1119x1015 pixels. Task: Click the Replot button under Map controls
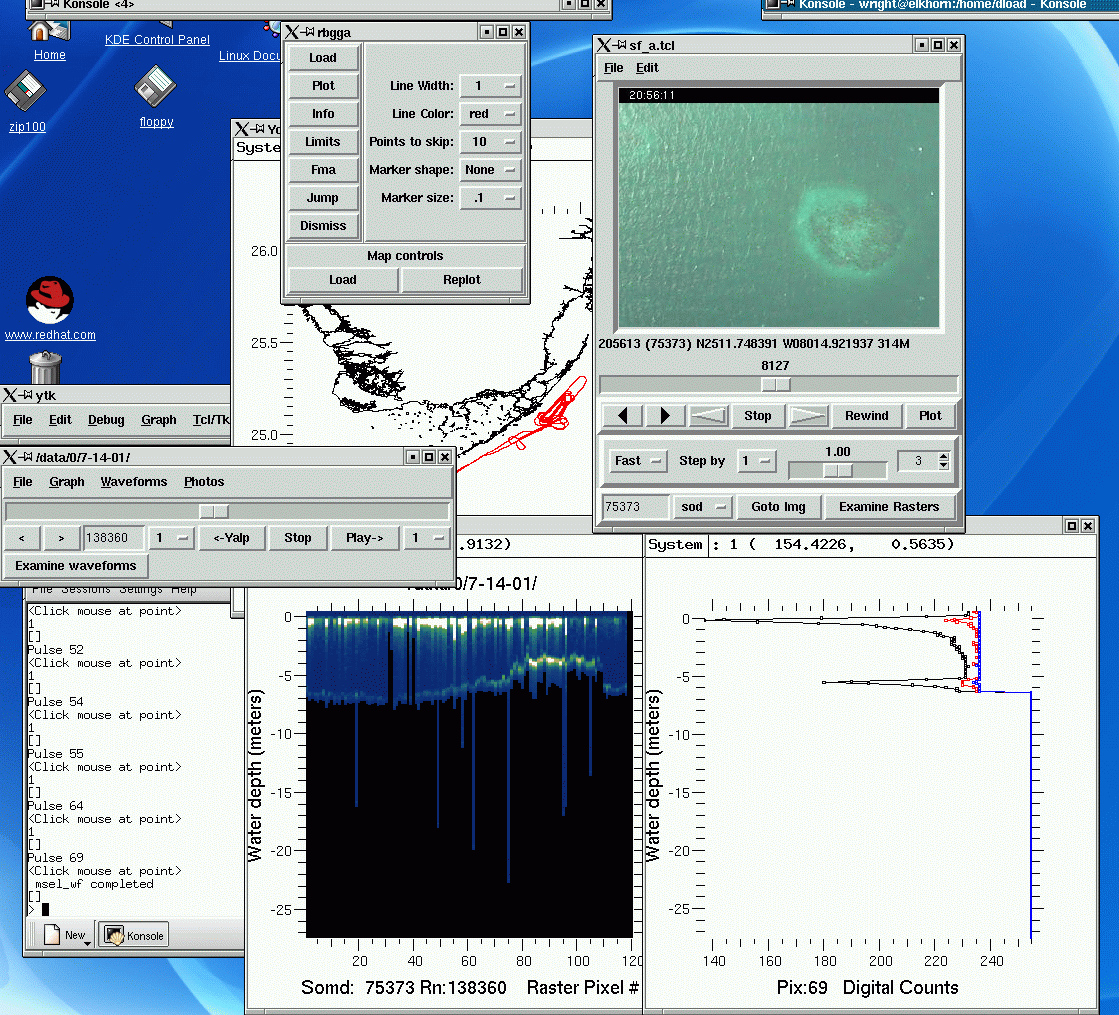[461, 280]
